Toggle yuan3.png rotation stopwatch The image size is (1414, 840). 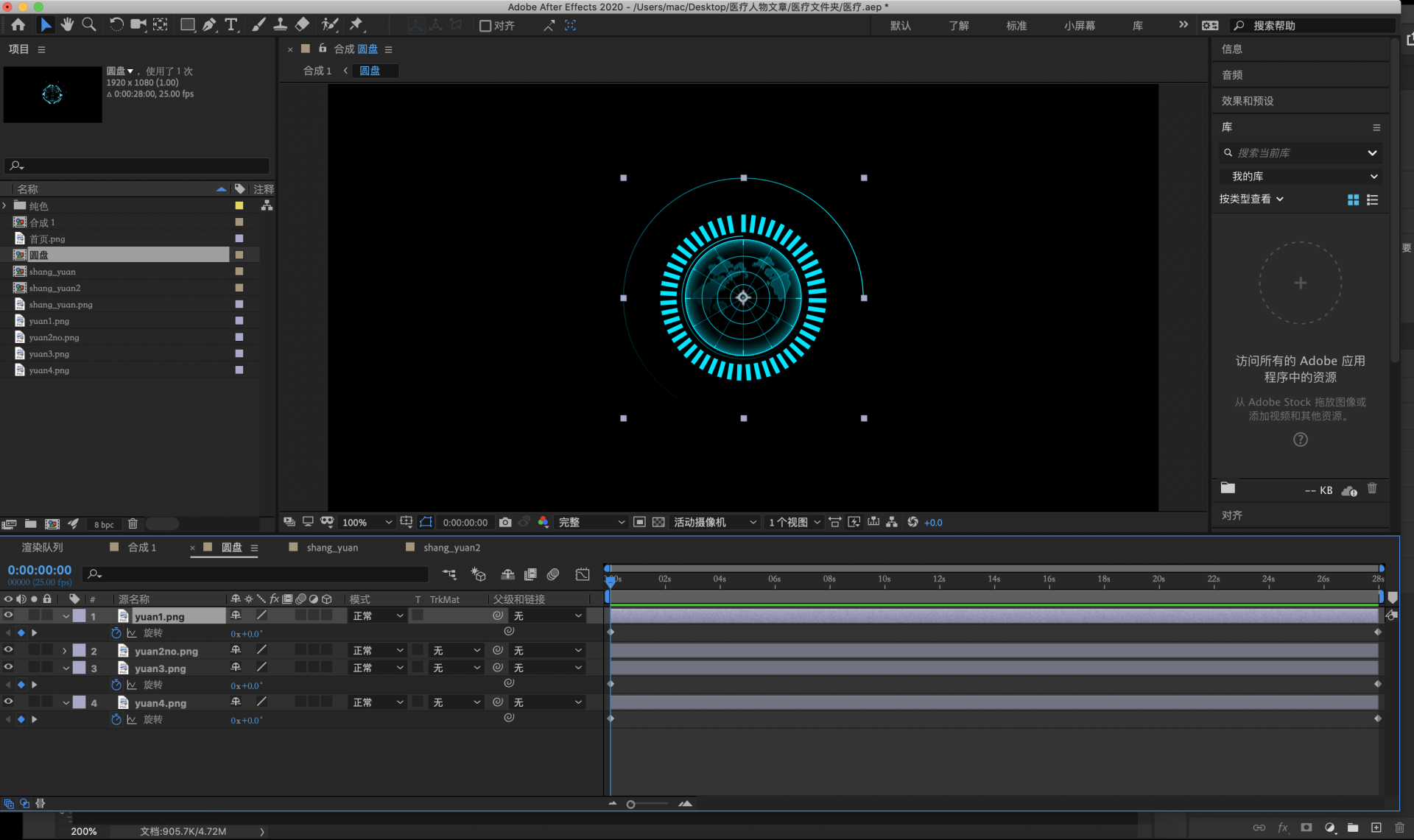pyautogui.click(x=116, y=685)
